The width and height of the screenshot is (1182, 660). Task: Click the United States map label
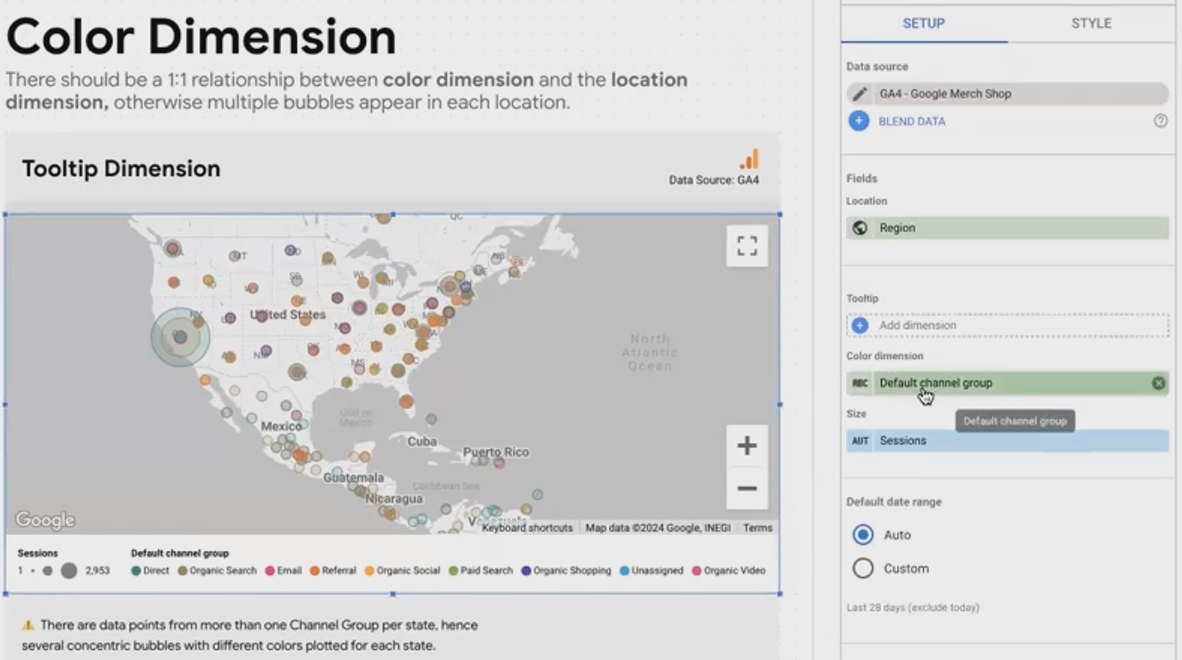[288, 315]
